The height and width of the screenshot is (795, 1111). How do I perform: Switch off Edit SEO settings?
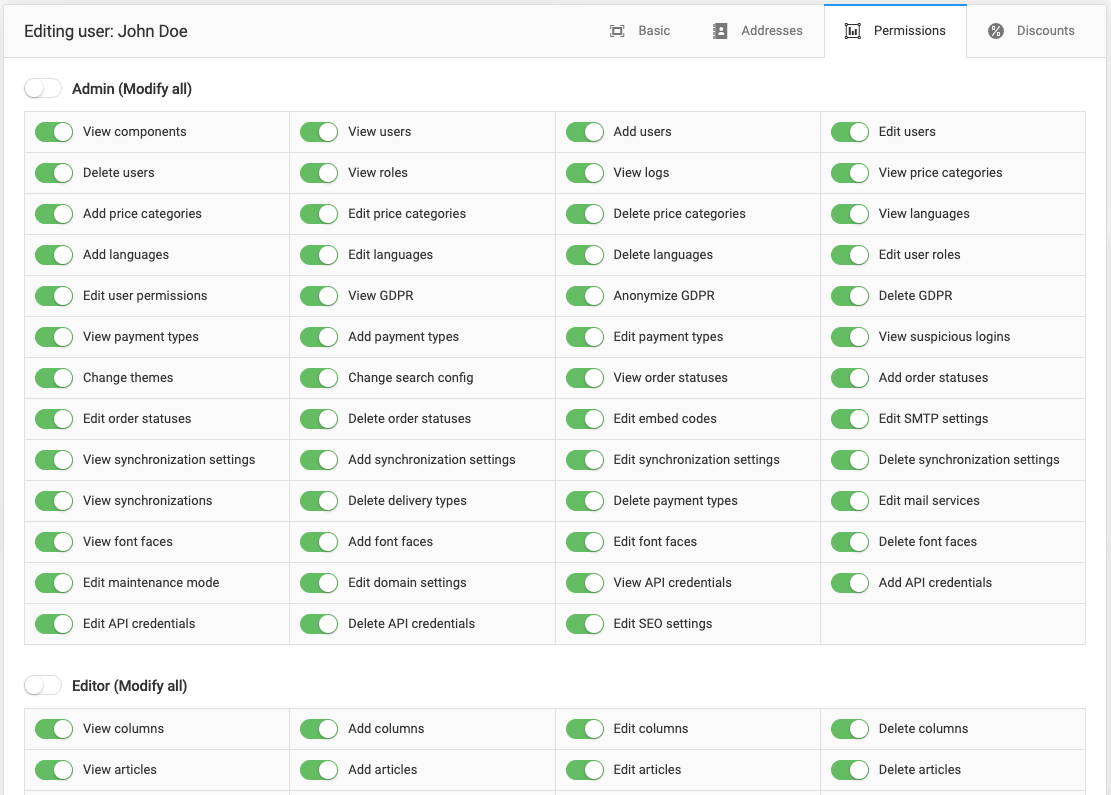click(585, 624)
